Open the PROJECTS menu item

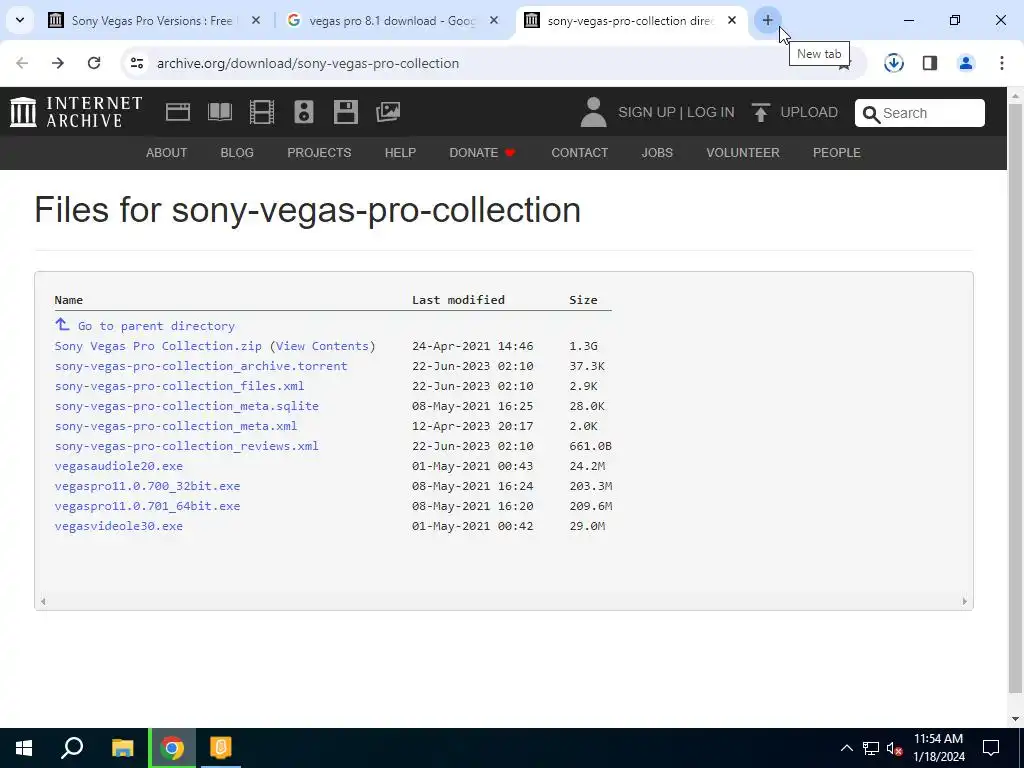[319, 153]
